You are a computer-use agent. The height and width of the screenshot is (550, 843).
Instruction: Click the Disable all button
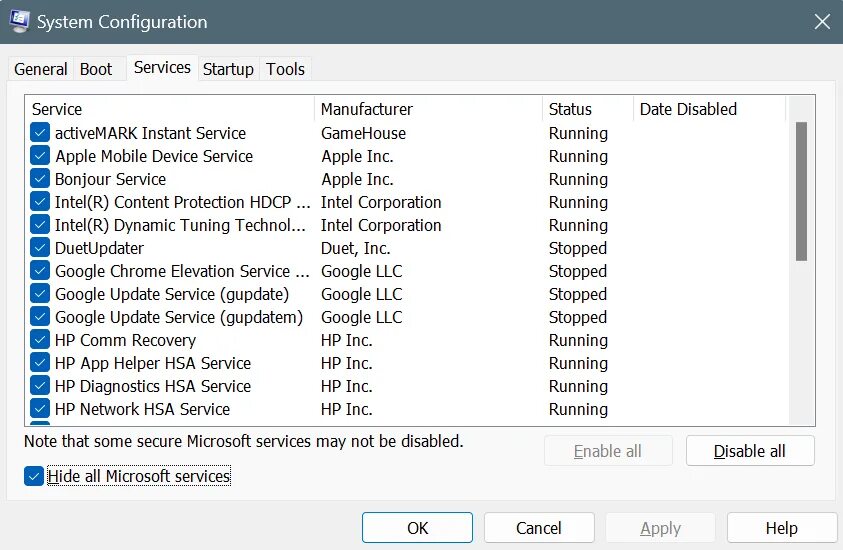[x=750, y=451]
